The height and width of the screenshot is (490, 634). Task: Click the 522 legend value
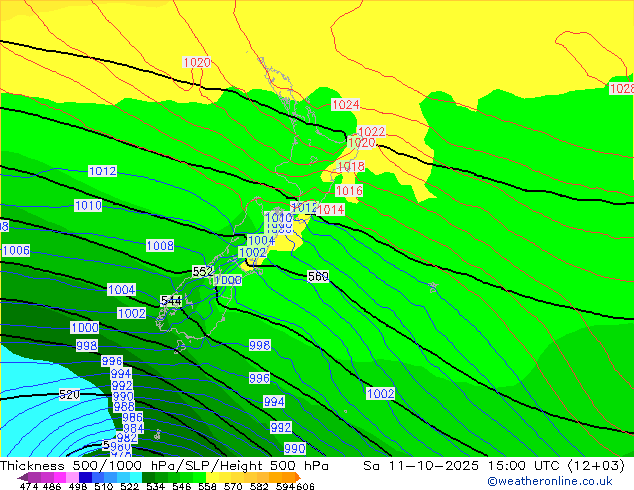click(129, 486)
